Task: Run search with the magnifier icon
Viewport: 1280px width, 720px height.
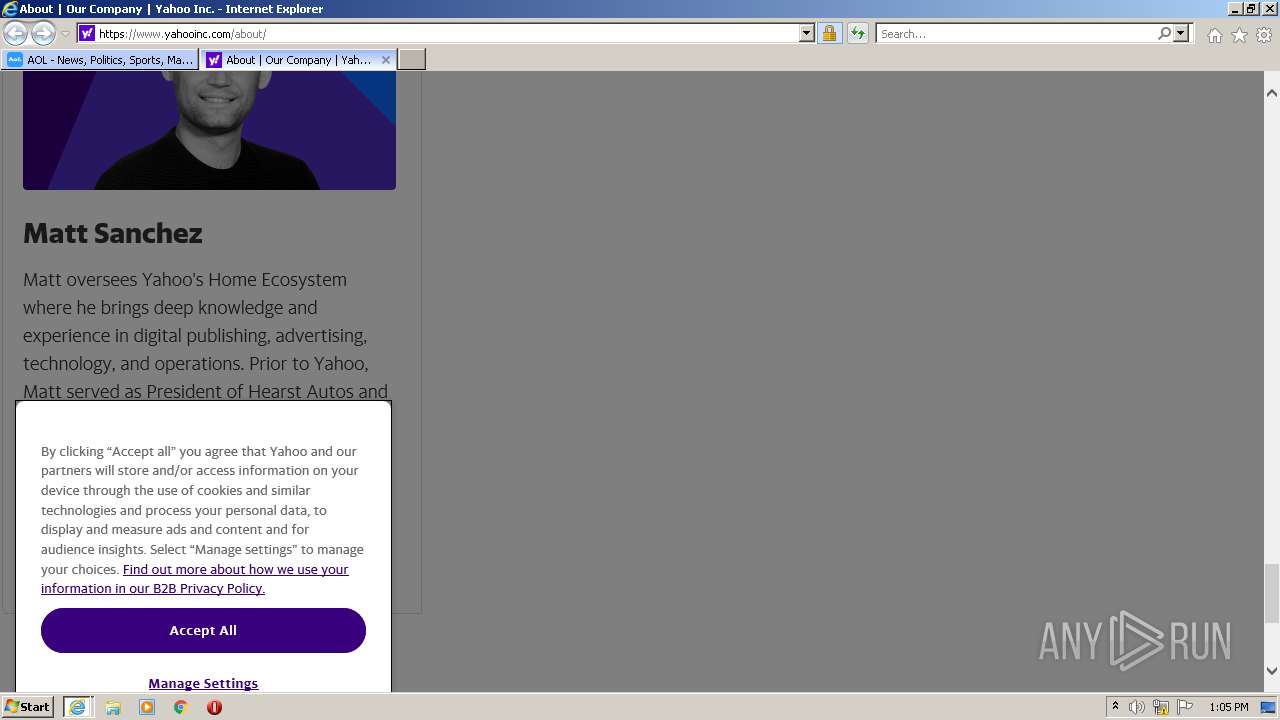Action: pos(1164,33)
